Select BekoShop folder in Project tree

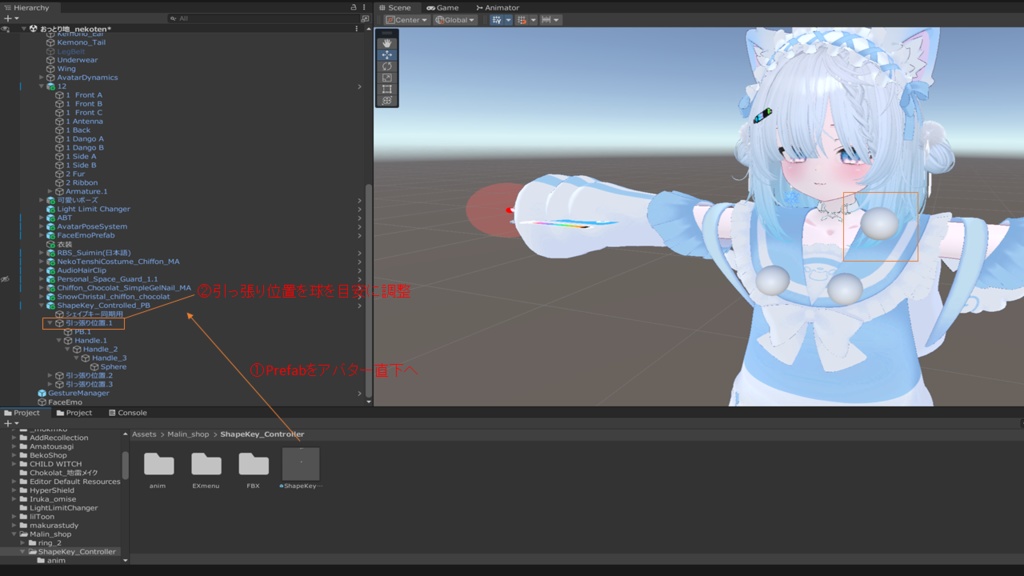point(48,455)
